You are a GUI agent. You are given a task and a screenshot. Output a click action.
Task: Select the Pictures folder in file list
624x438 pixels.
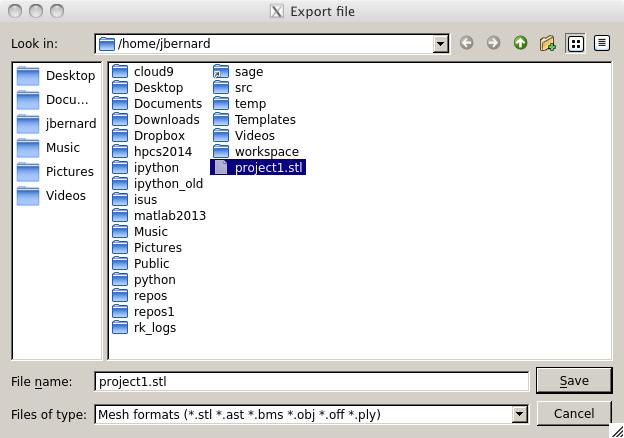tap(146, 247)
